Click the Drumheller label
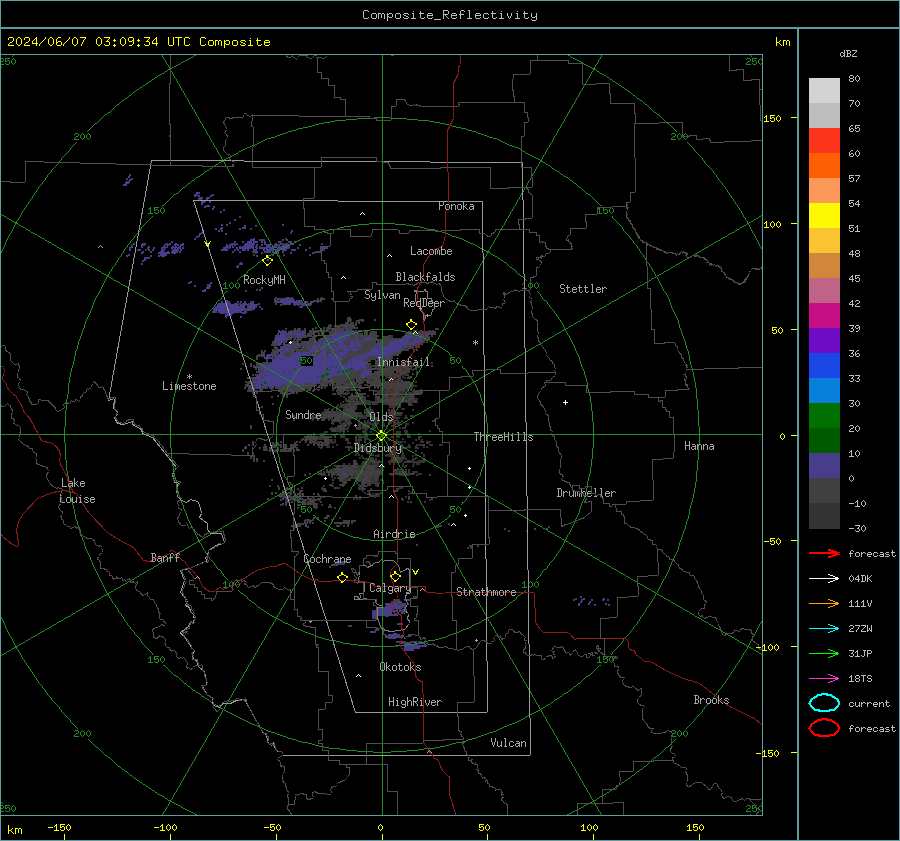900x841 pixels. [x=586, y=493]
